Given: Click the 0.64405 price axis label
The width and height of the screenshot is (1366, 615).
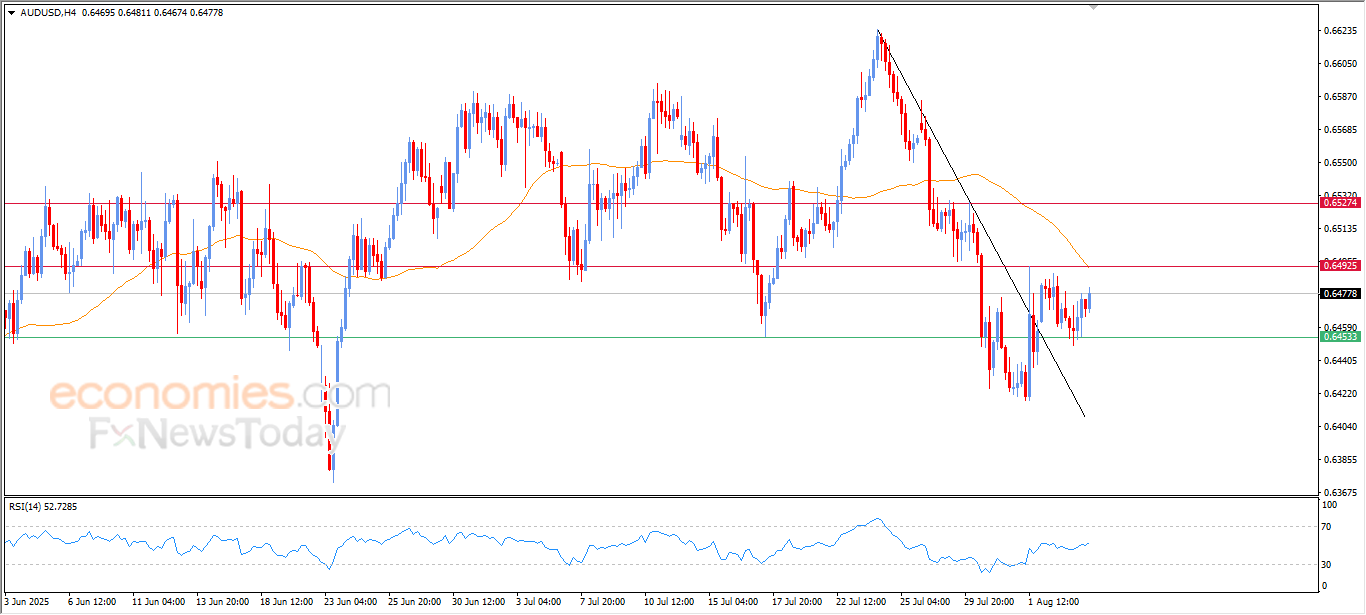Looking at the screenshot, I should tap(1340, 361).
